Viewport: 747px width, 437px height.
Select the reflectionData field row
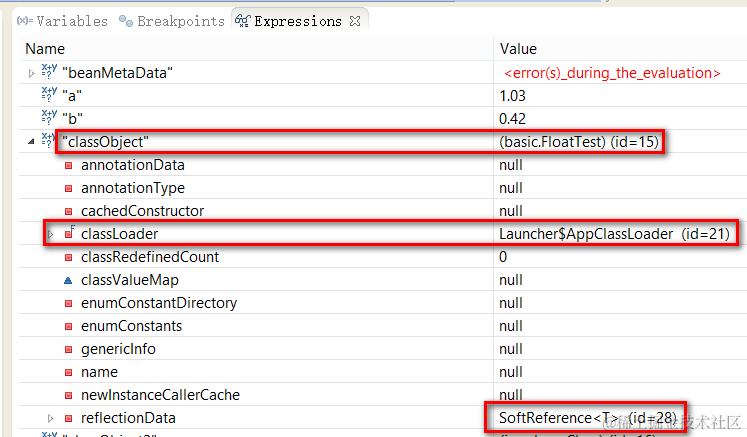point(383,418)
